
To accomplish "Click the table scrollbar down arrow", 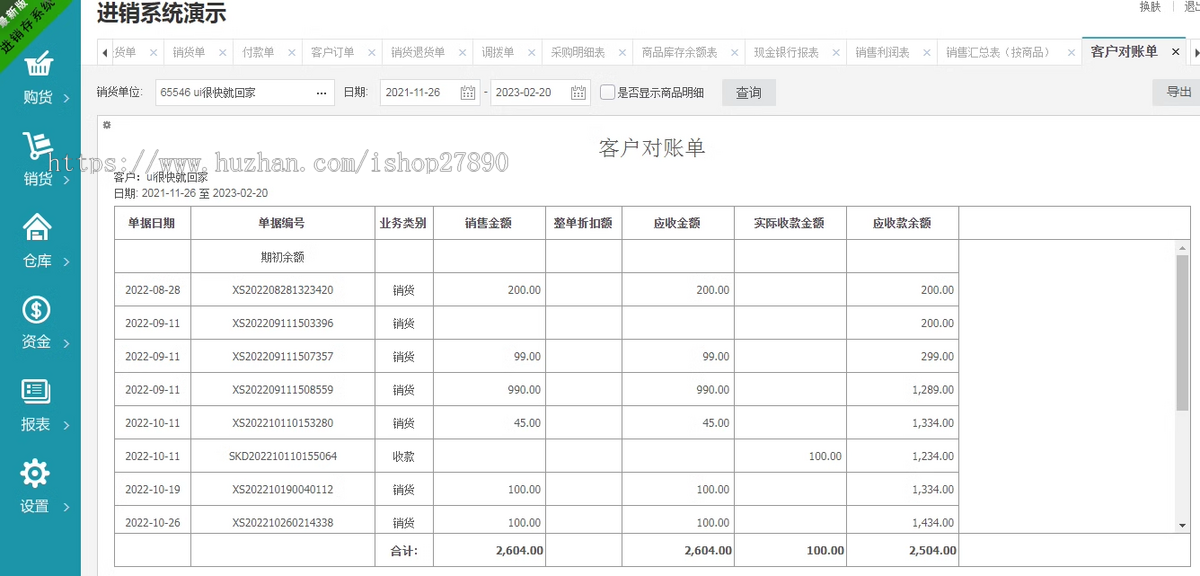I will tap(1183, 525).
